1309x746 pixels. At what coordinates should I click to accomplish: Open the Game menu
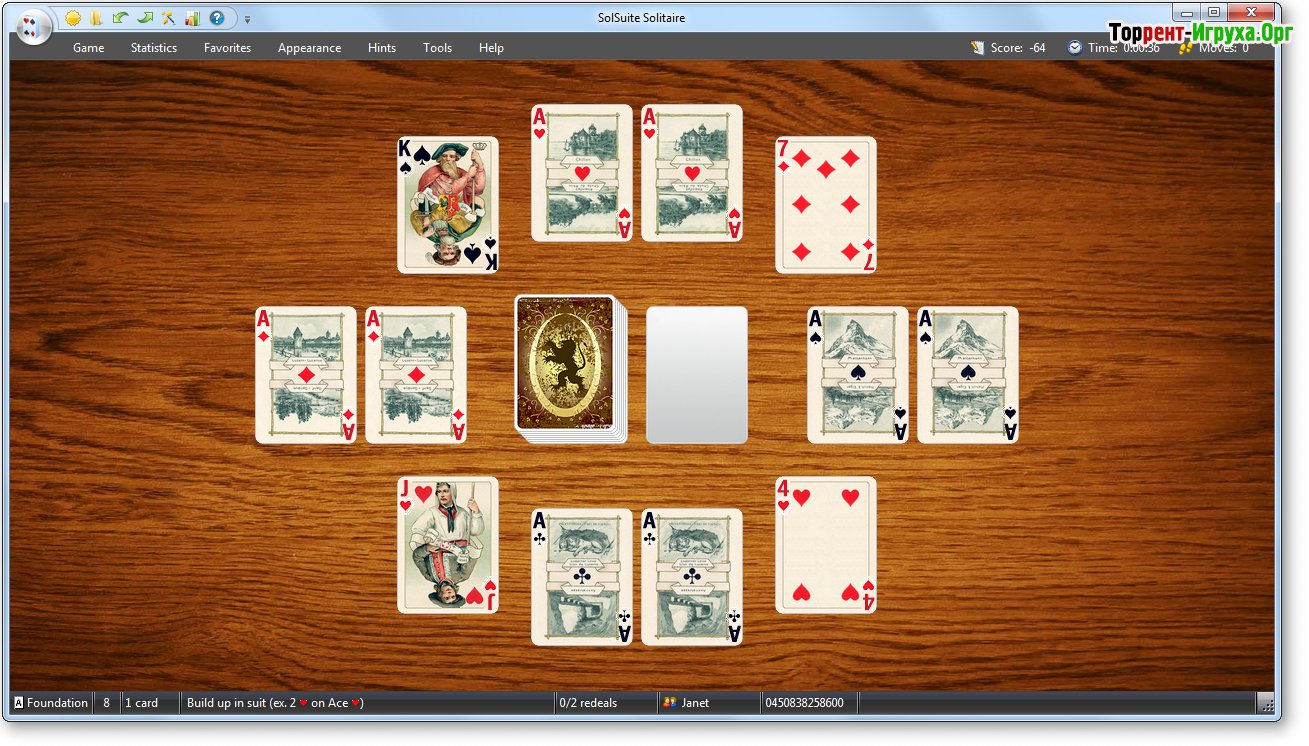coord(88,48)
